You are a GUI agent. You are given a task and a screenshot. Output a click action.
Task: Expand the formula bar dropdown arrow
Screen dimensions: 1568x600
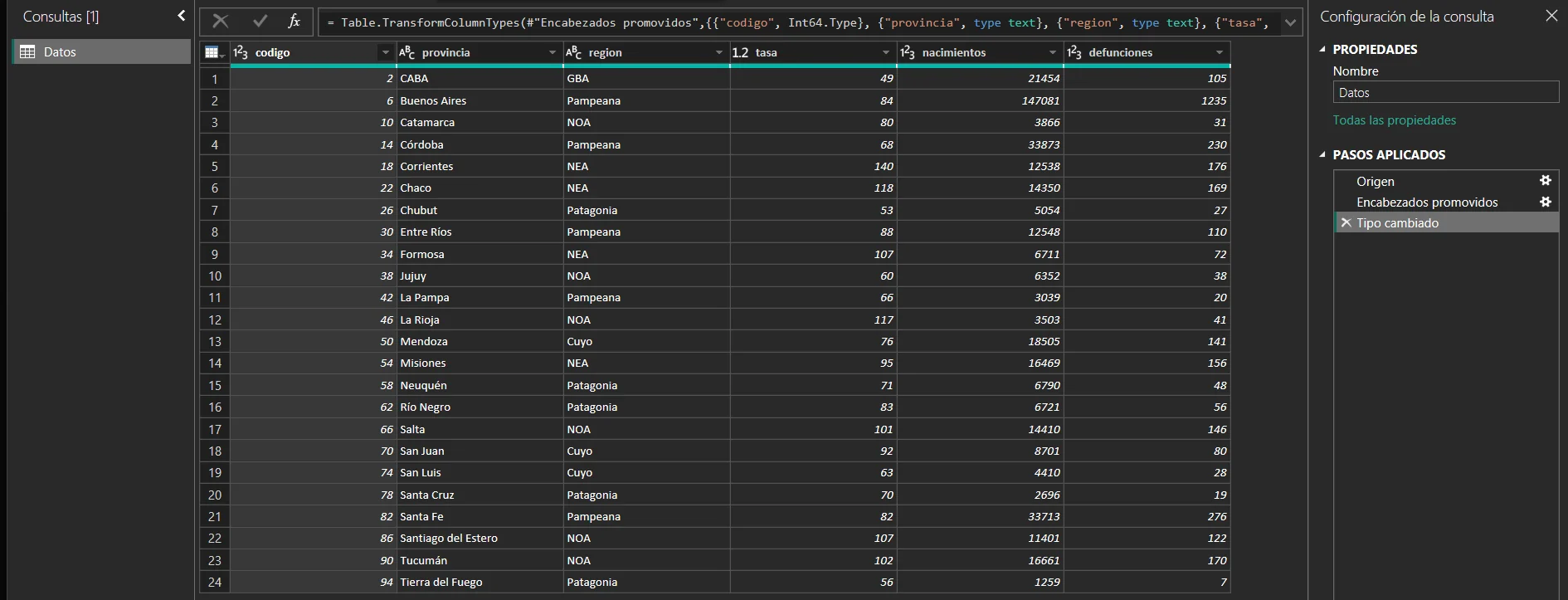coord(1290,22)
